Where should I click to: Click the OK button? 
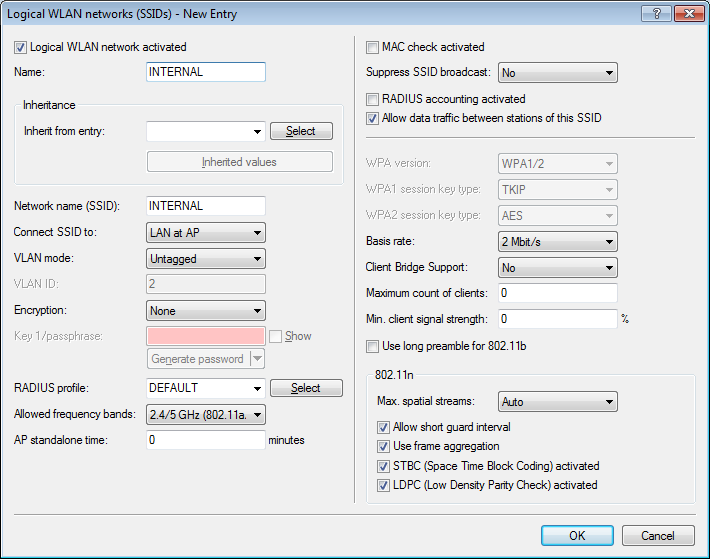click(577, 536)
